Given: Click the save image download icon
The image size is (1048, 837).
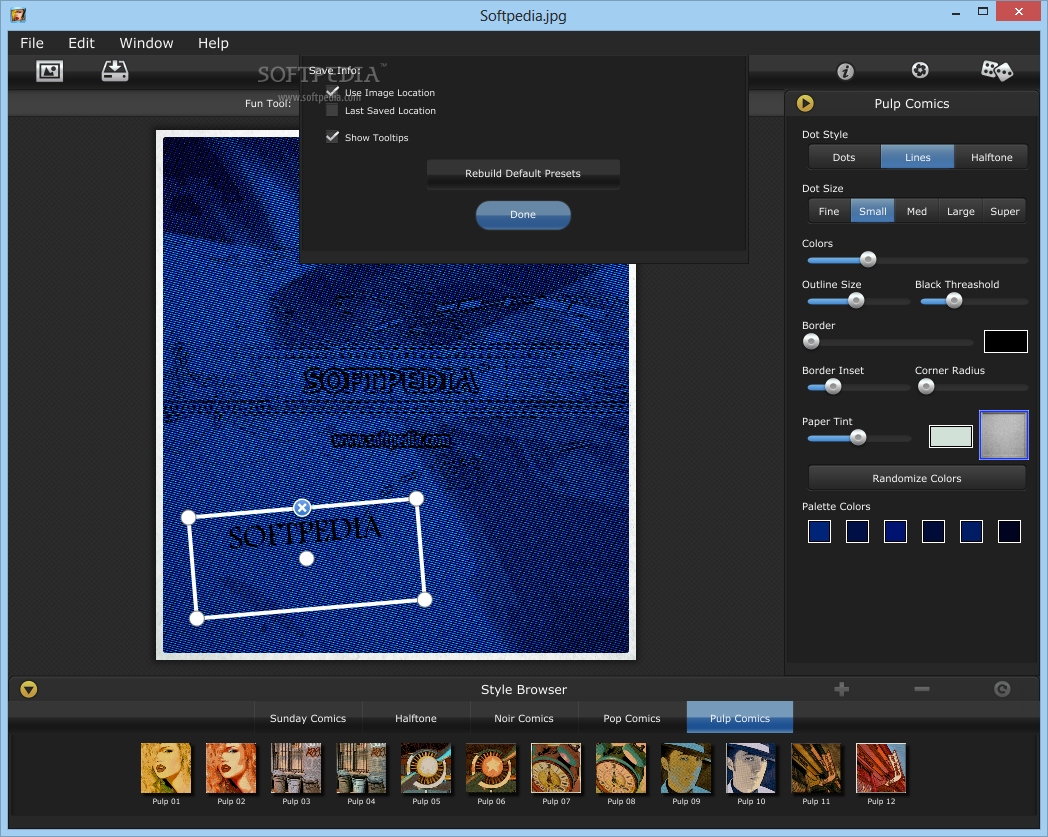Looking at the screenshot, I should point(115,71).
